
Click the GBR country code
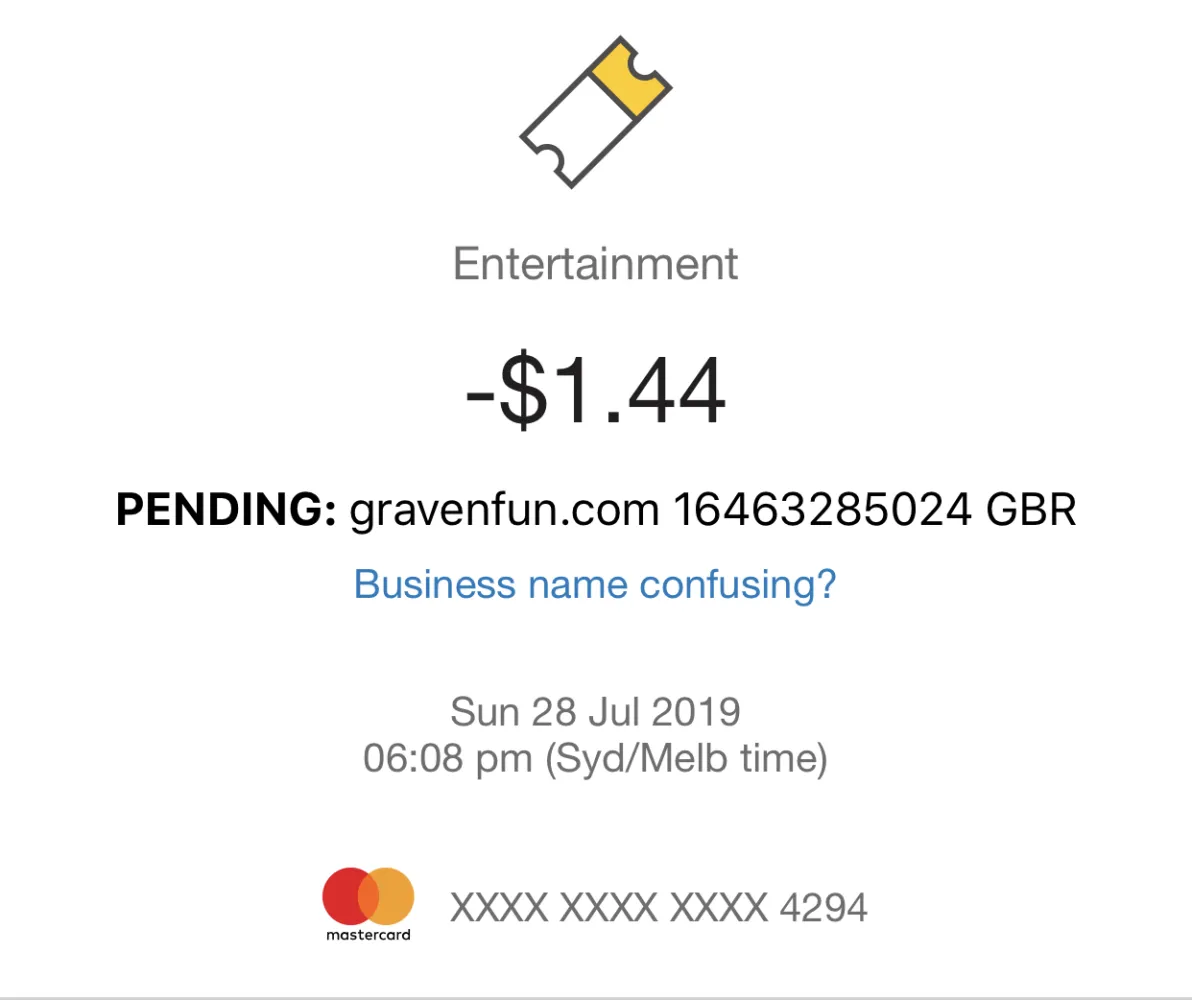click(1031, 510)
